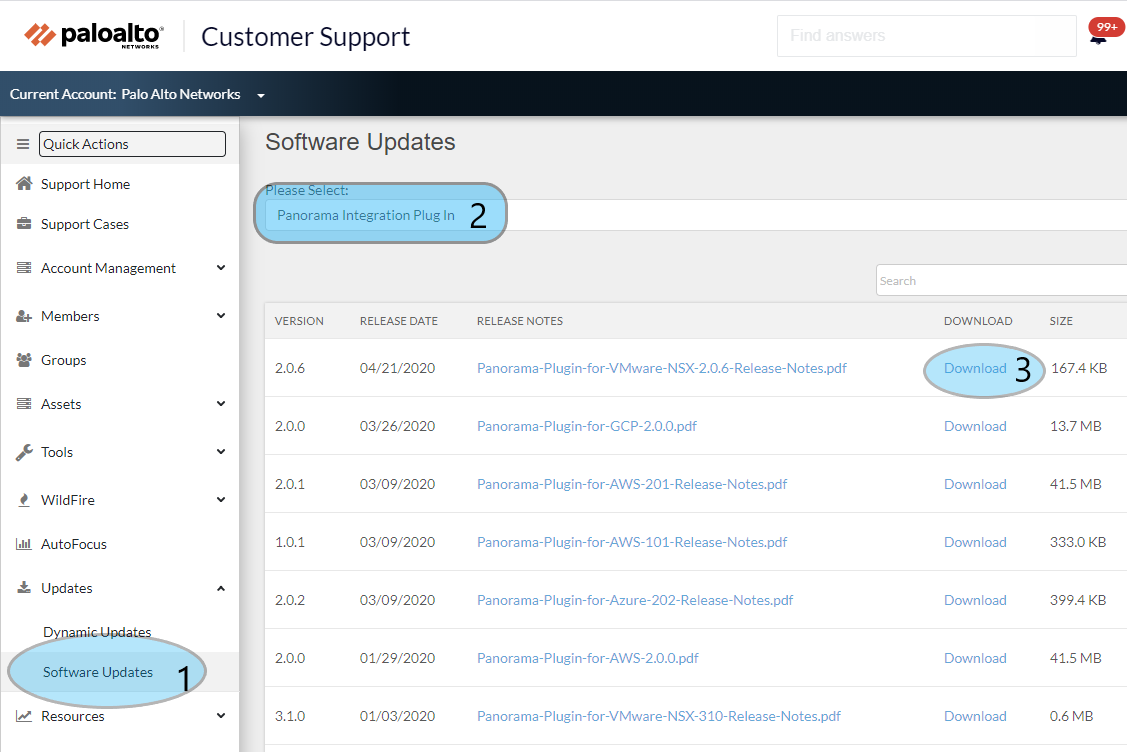Click the Tools wrench icon
The height and width of the screenshot is (752, 1127).
pyautogui.click(x=22, y=452)
